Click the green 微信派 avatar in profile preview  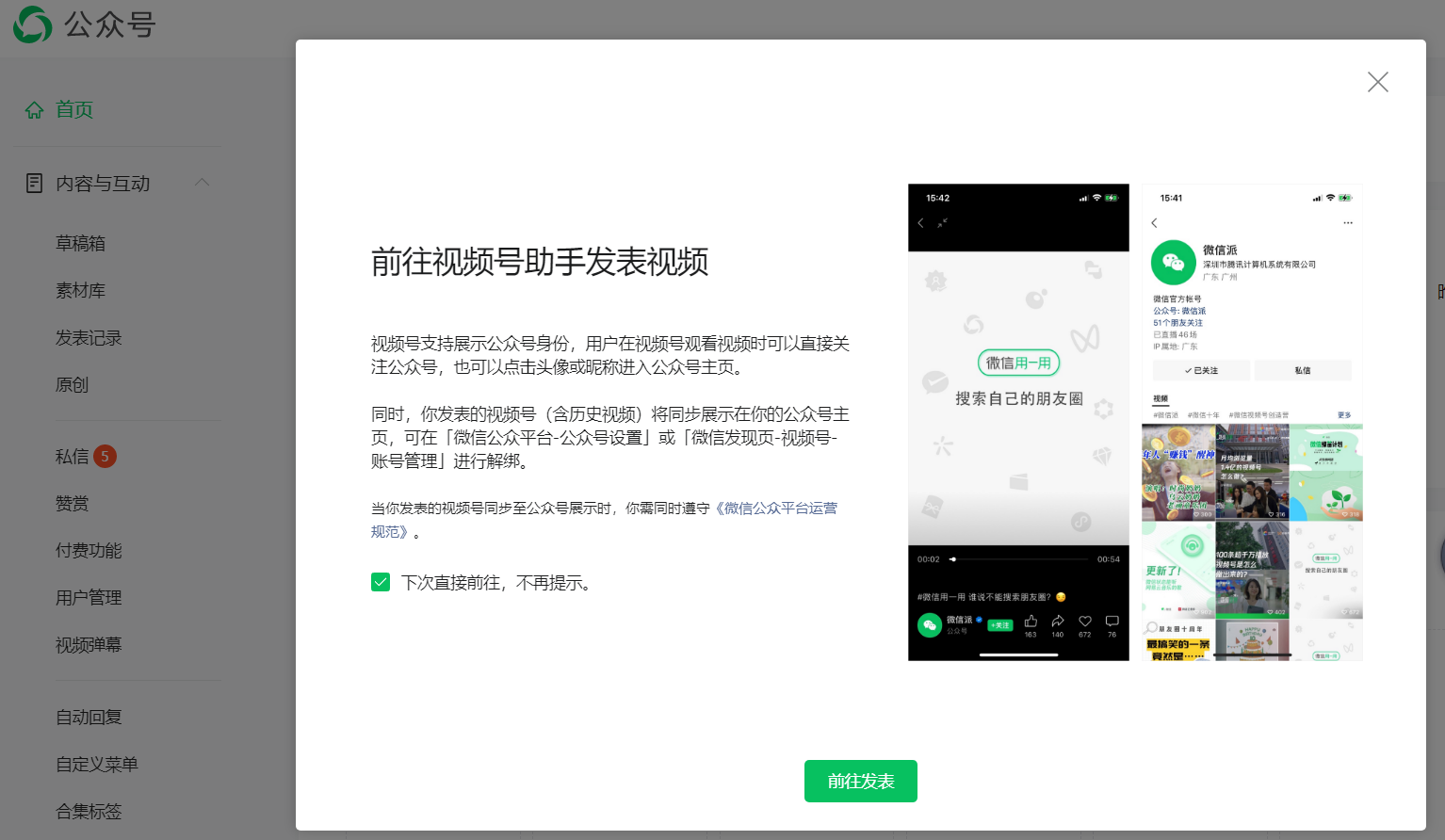click(x=1173, y=263)
